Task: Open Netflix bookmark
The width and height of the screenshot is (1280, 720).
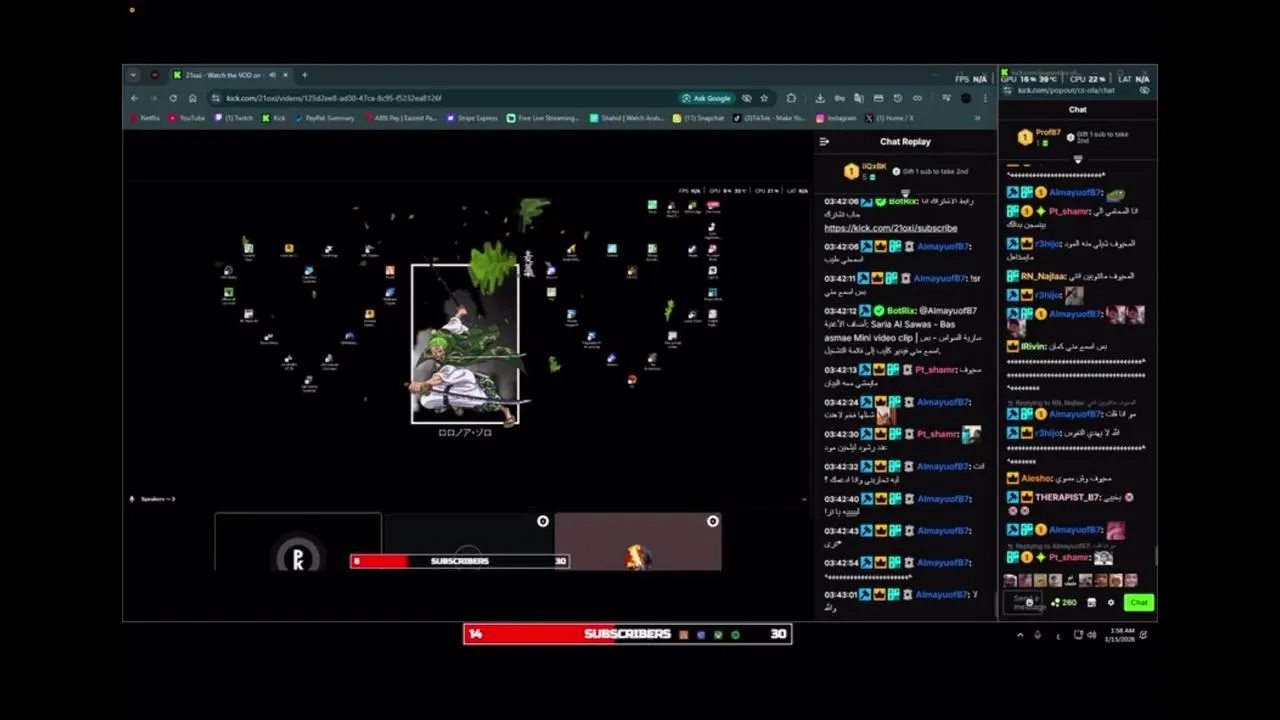Action: point(145,118)
